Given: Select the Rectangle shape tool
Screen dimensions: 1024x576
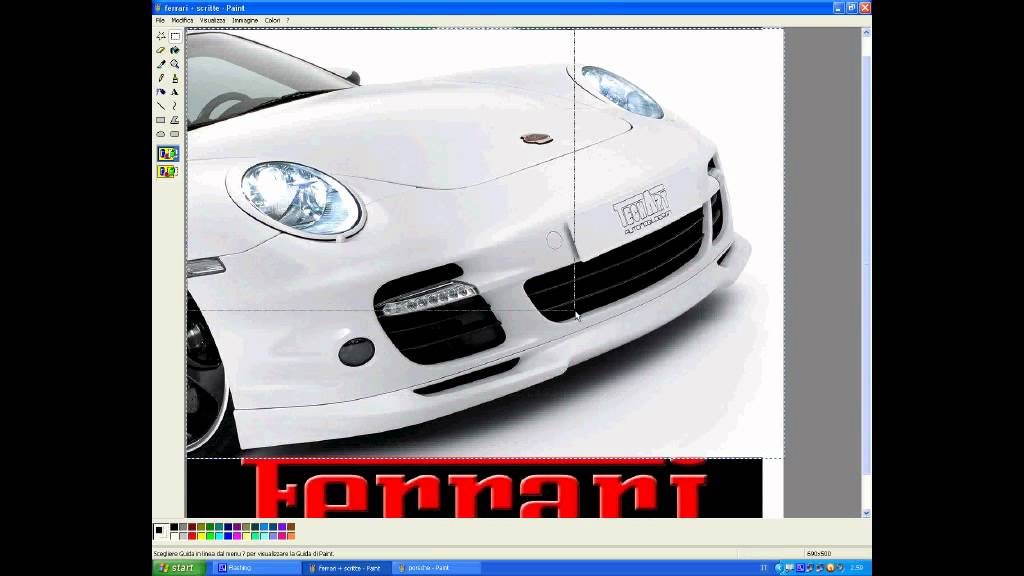Looking at the screenshot, I should click(161, 120).
